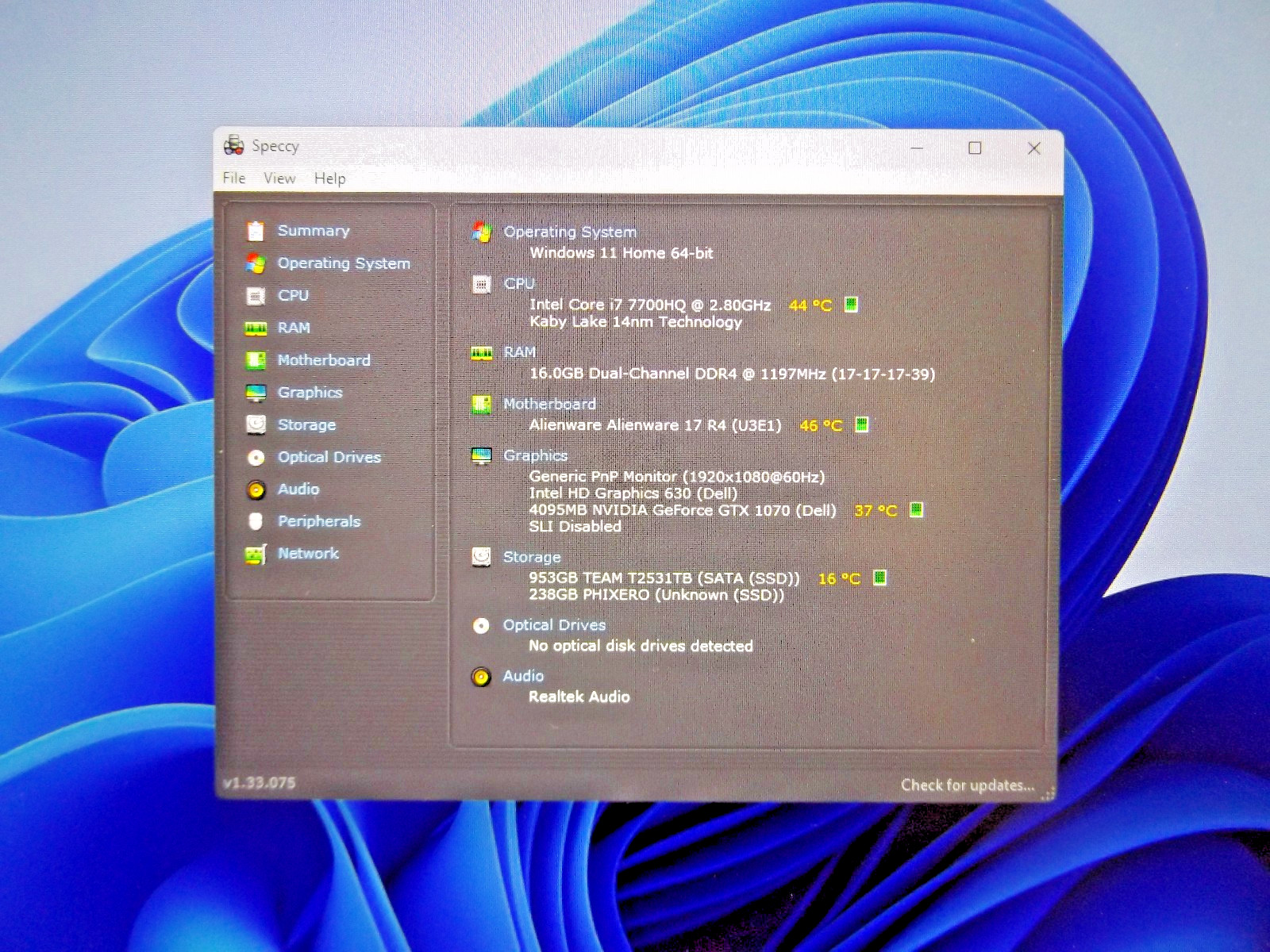This screenshot has width=1270, height=952.
Task: Click the Audio icon in the summary panel
Action: pos(481,677)
